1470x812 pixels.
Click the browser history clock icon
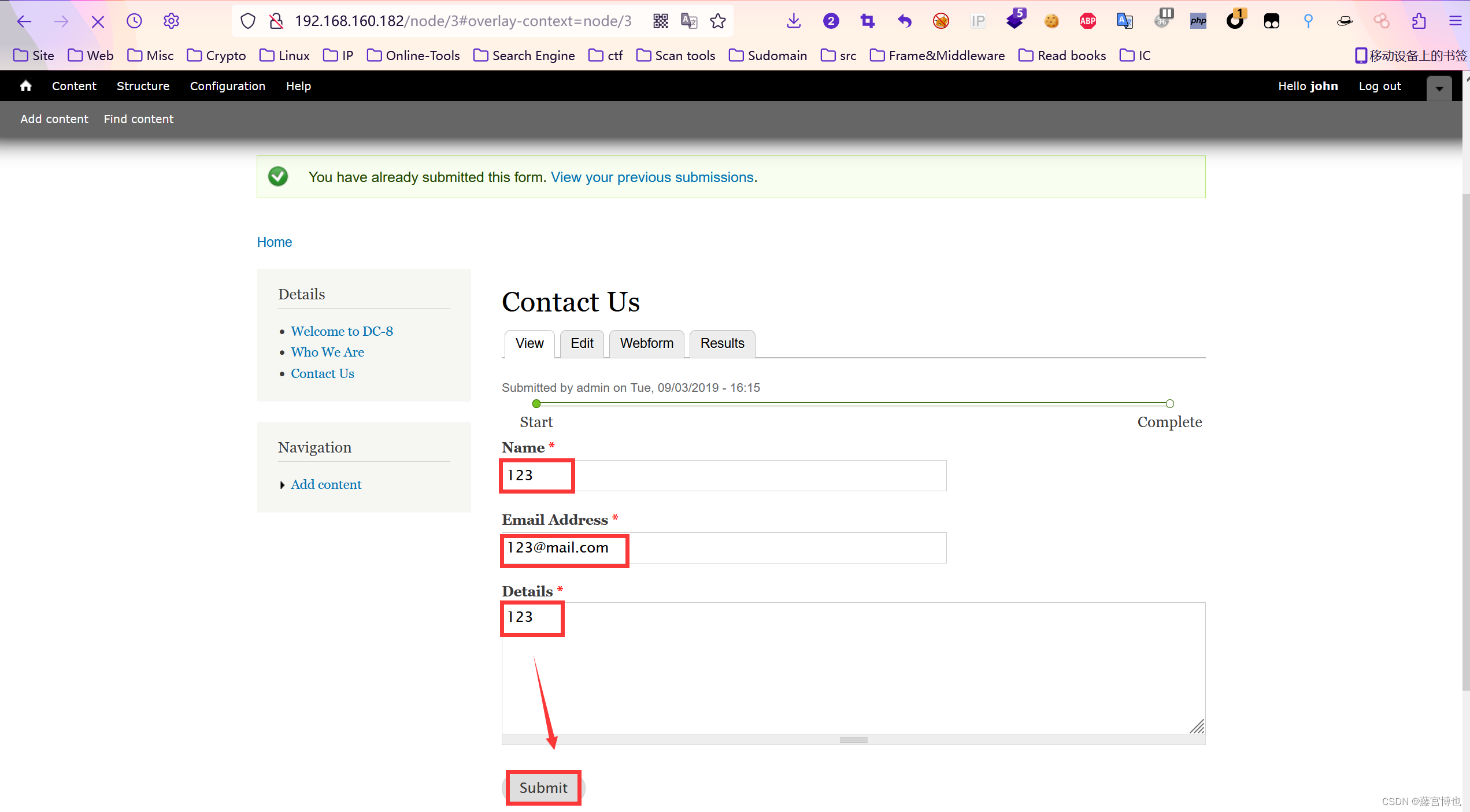tap(134, 20)
